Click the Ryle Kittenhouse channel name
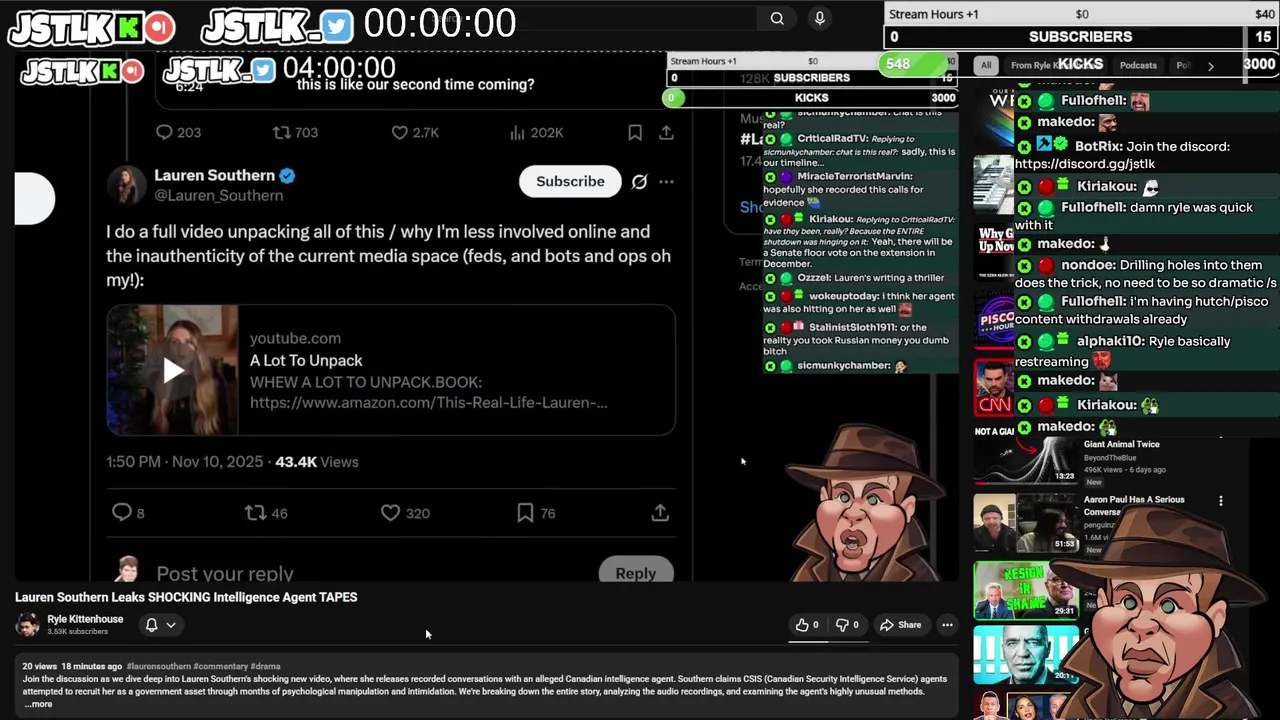The height and width of the screenshot is (720, 1280). (x=85, y=619)
